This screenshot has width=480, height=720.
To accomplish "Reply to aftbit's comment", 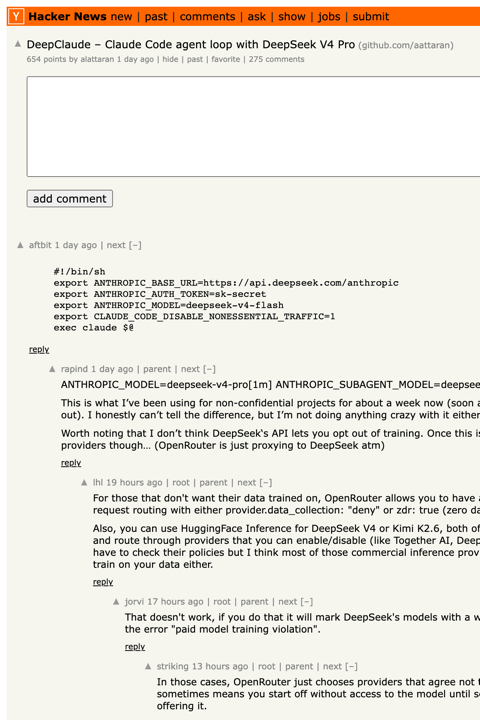I will [x=39, y=349].
